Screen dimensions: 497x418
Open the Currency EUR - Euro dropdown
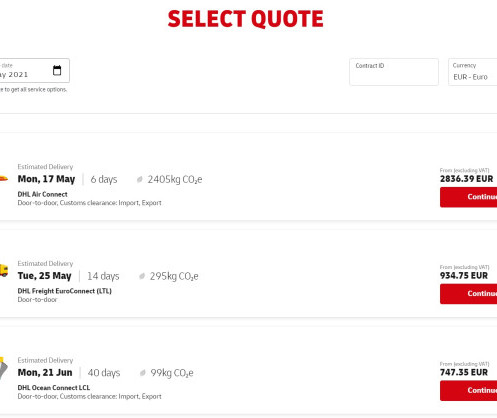(473, 72)
